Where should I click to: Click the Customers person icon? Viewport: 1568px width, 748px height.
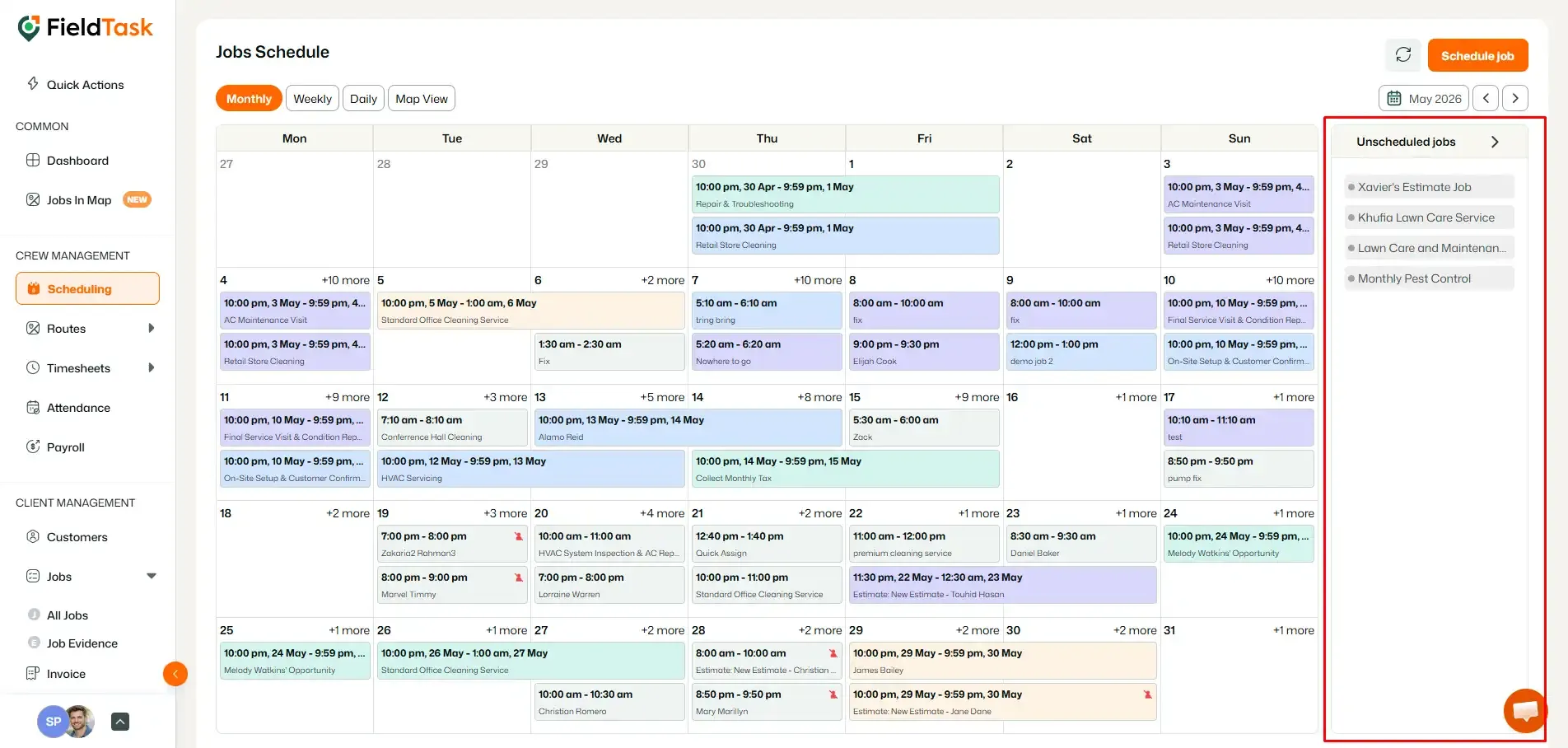coord(33,536)
